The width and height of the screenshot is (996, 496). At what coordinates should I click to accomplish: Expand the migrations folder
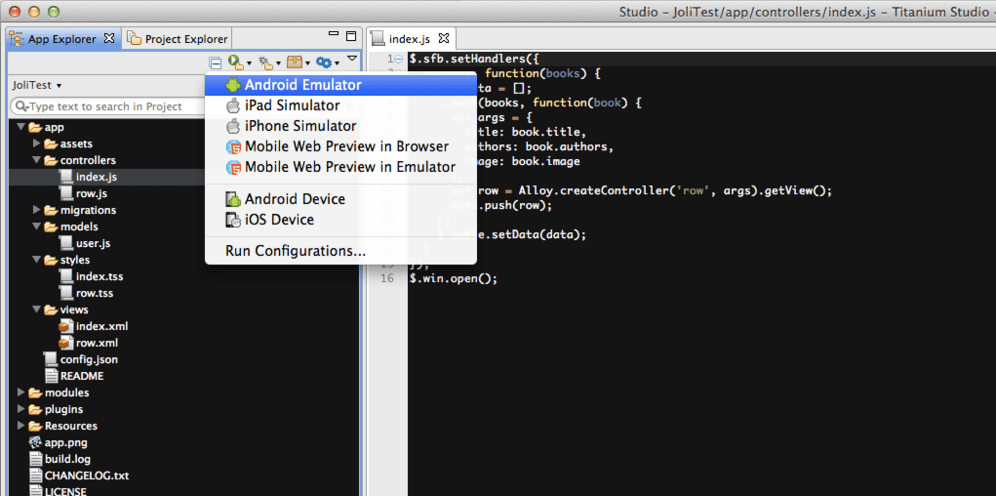coord(37,210)
